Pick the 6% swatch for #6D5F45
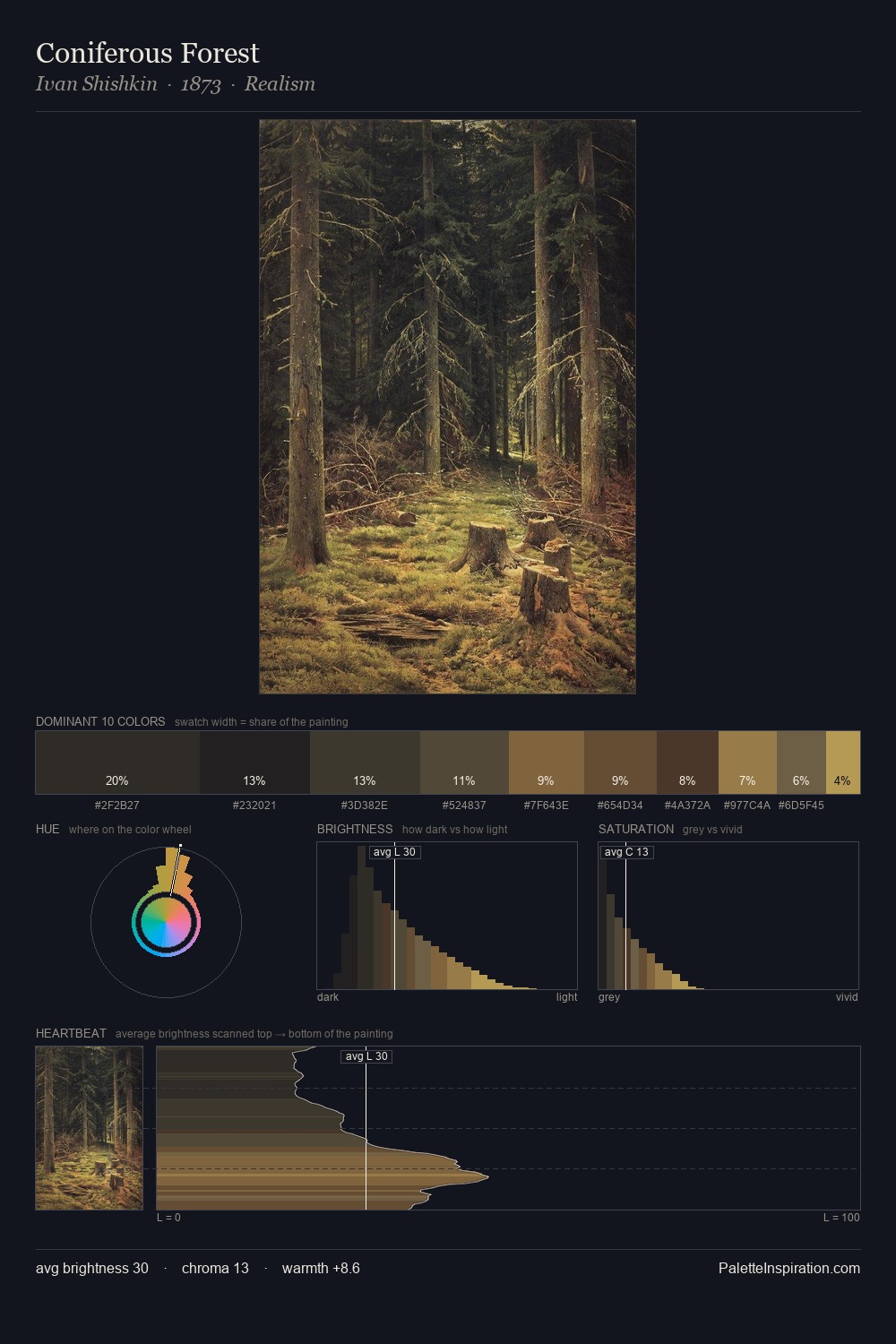The image size is (896, 1344). point(801,762)
